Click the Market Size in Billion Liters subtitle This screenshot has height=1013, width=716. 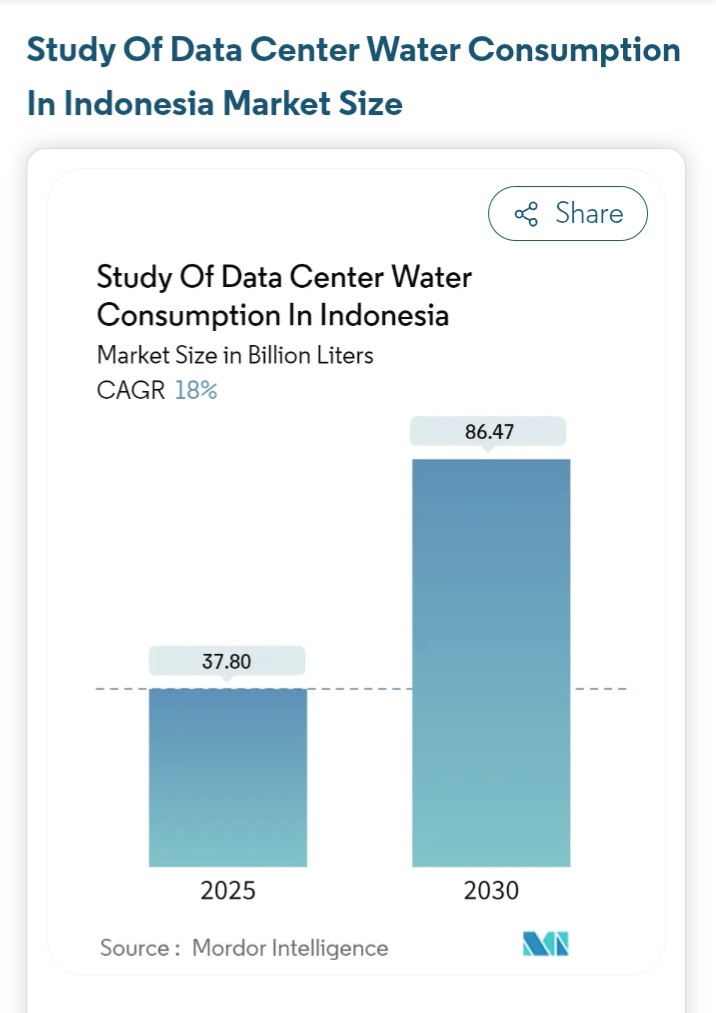235,355
